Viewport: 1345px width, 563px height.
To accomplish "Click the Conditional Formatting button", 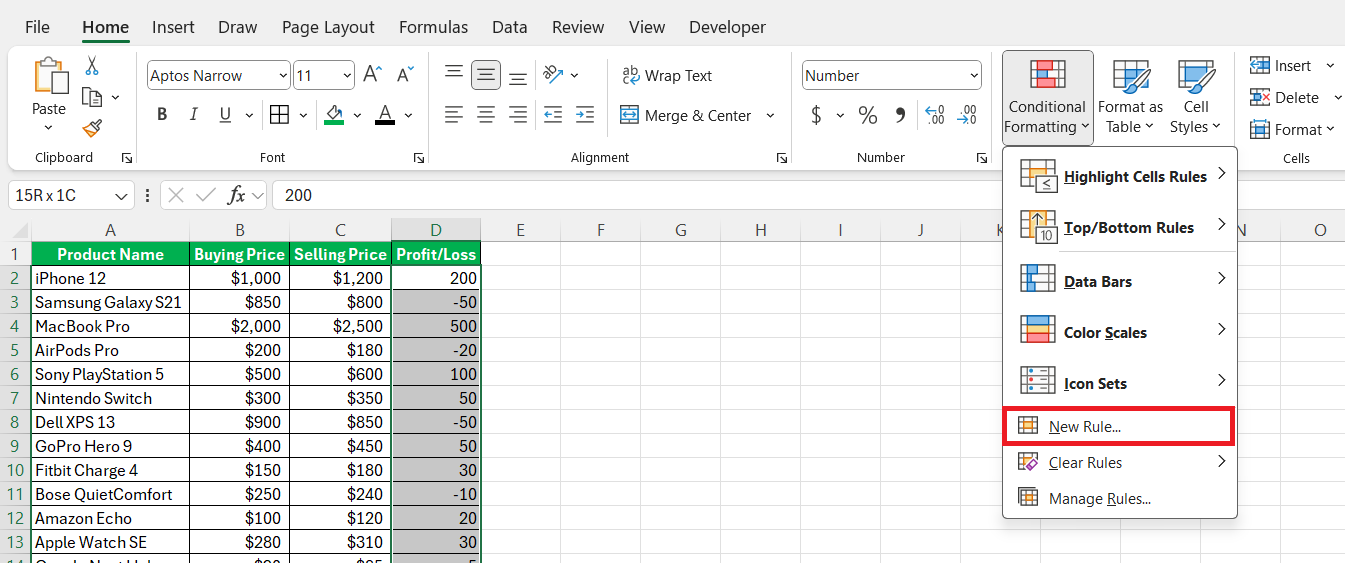I will click(x=1048, y=97).
